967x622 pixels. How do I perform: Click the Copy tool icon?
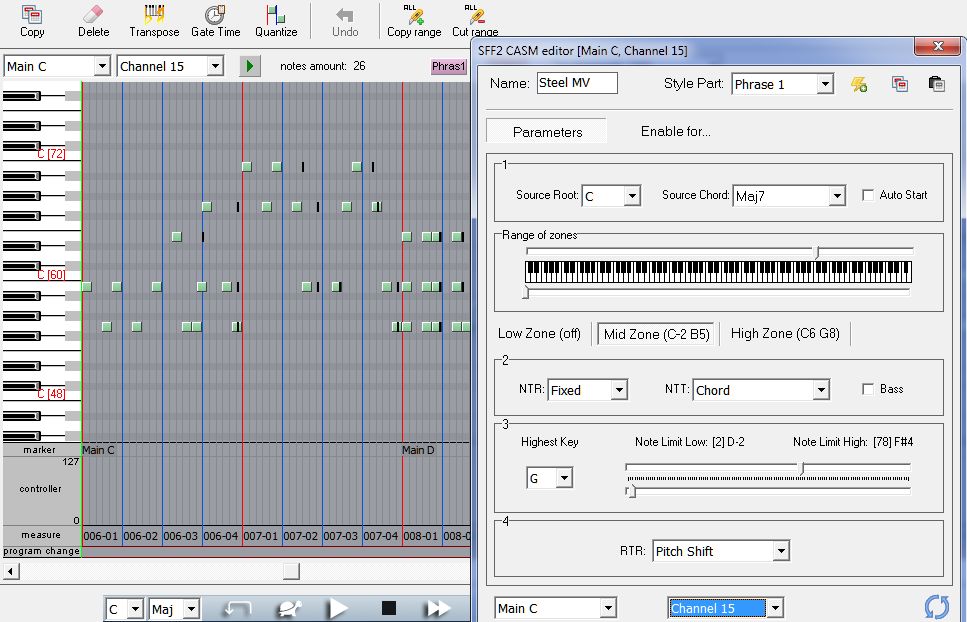[x=32, y=15]
